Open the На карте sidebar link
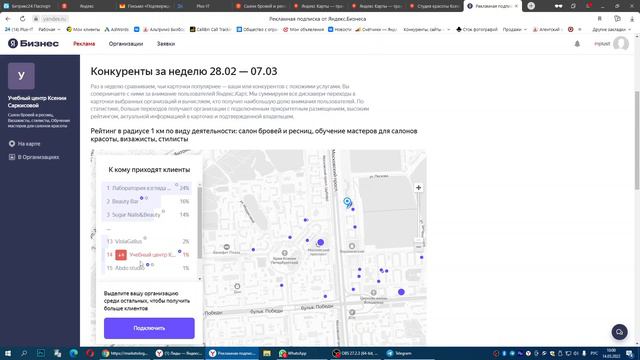 point(25,144)
